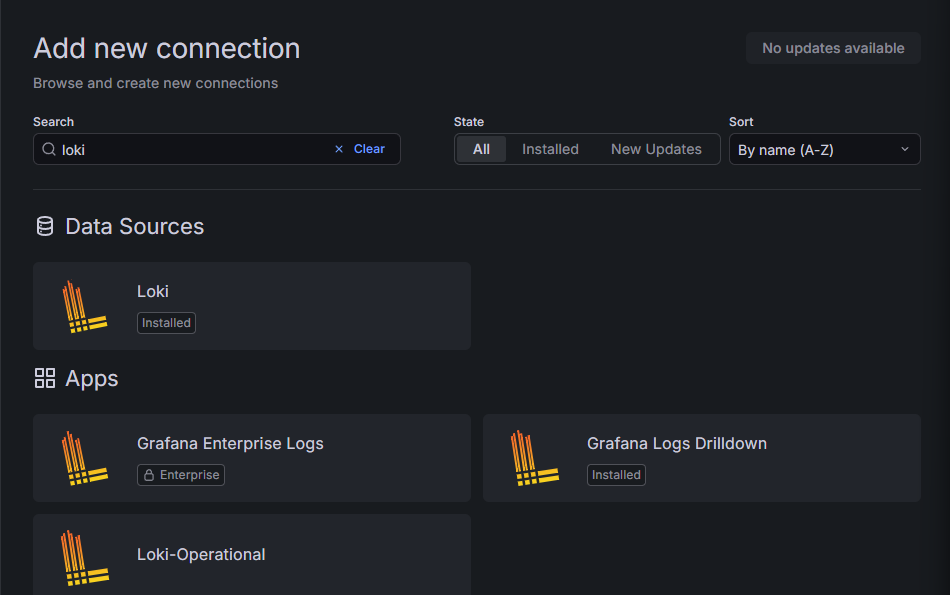Clear the search using the x icon
Screen dimensions: 950x595
click(x=339, y=148)
